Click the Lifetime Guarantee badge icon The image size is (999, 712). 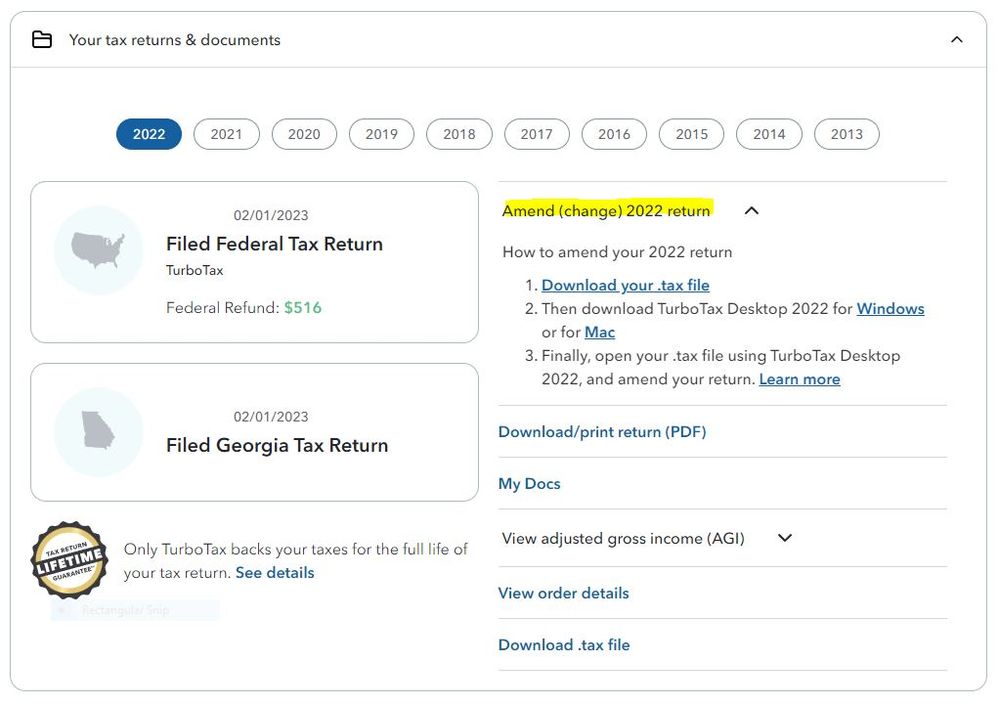(69, 560)
